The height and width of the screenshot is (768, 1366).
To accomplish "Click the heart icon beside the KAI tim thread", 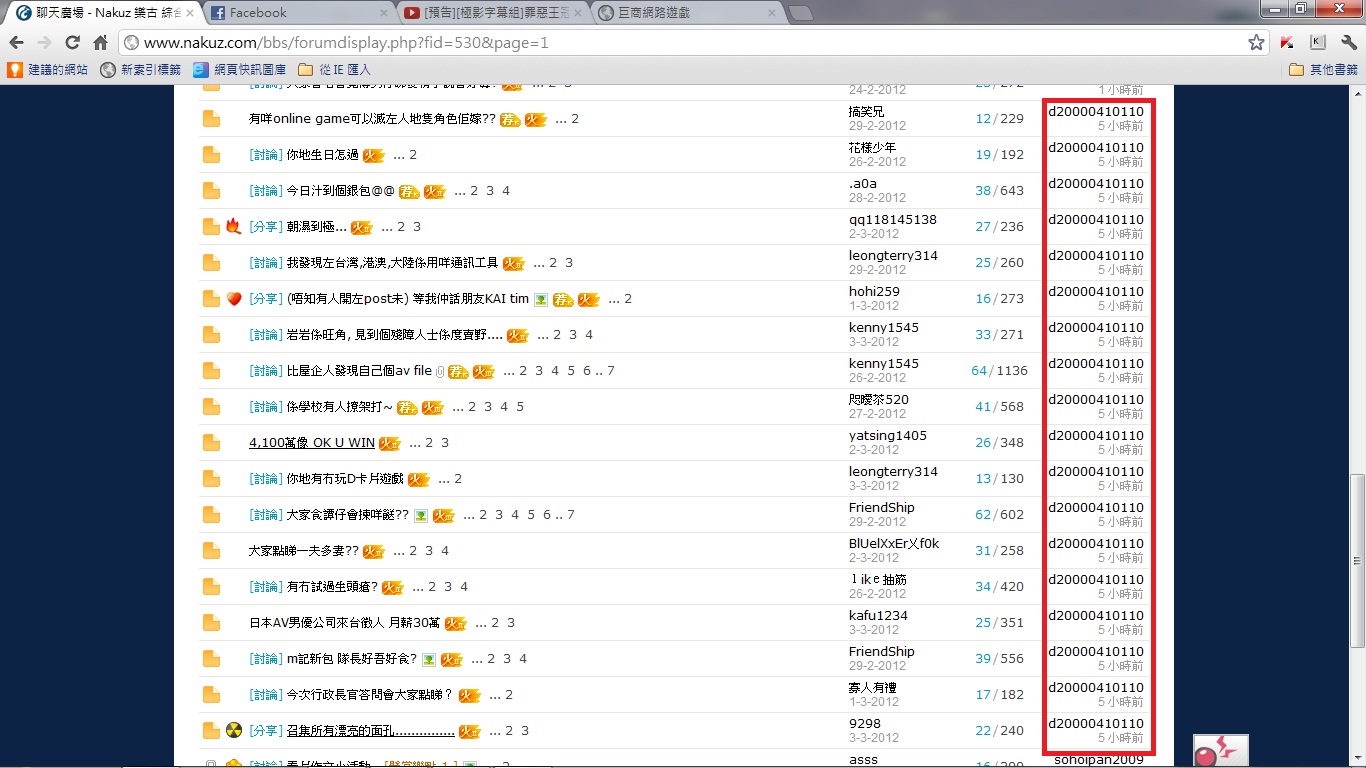I will click(233, 298).
